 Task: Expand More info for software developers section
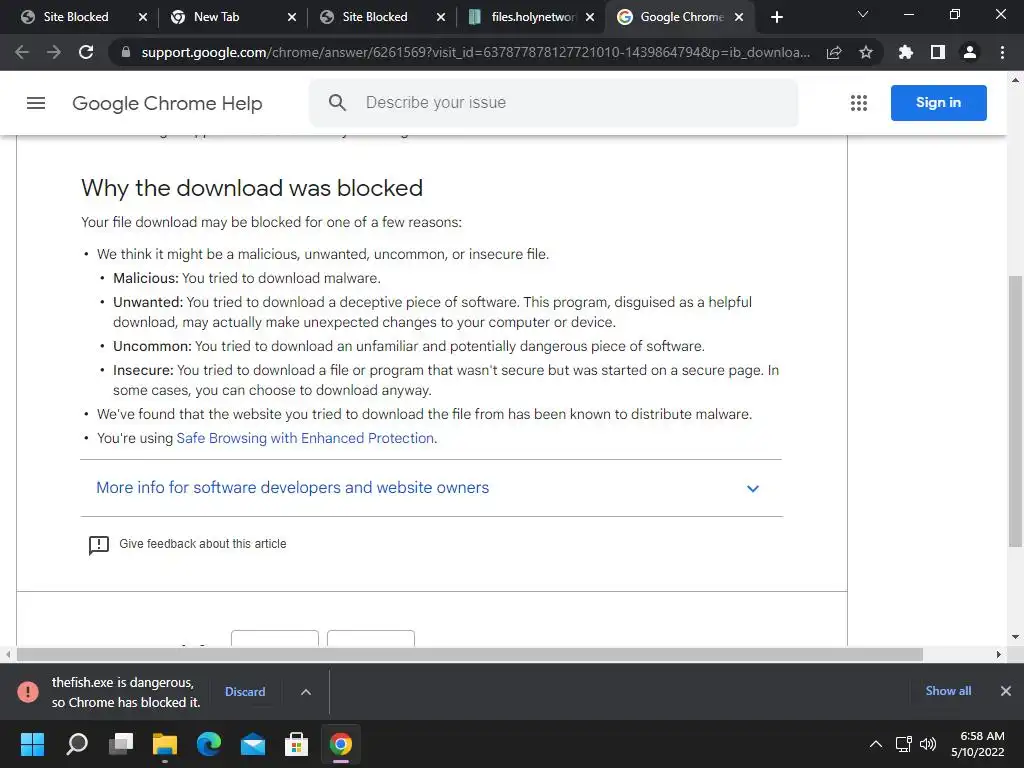click(432, 488)
